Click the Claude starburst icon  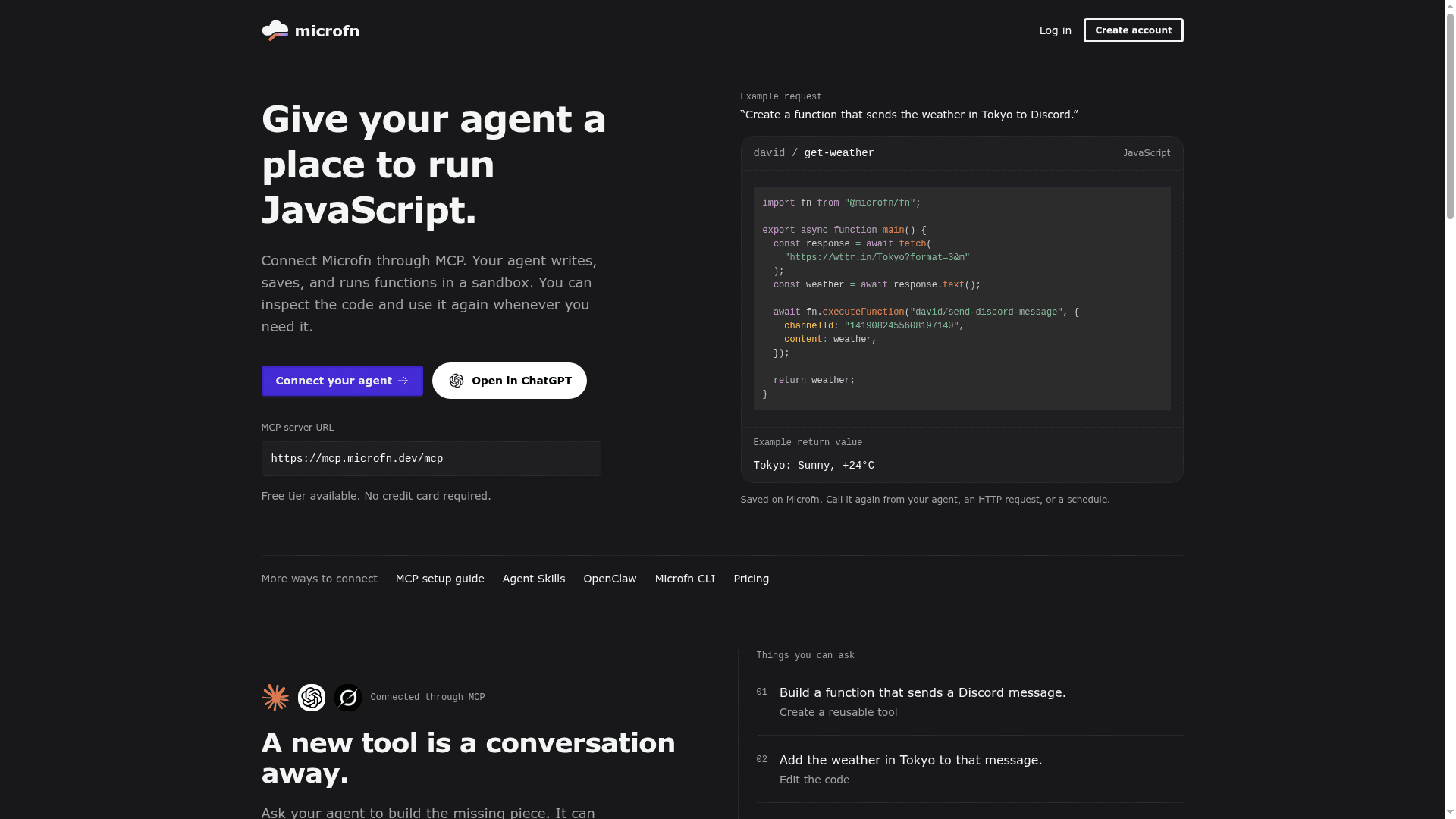coord(275,698)
